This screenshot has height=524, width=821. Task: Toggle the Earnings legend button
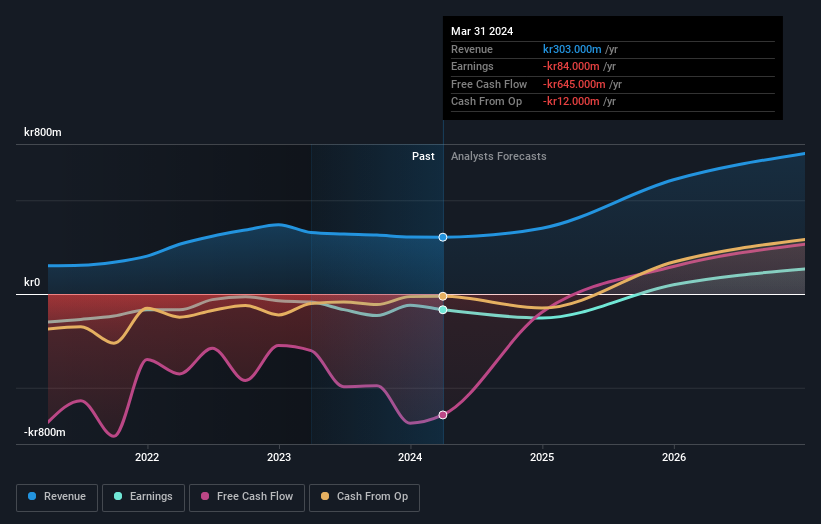click(143, 497)
